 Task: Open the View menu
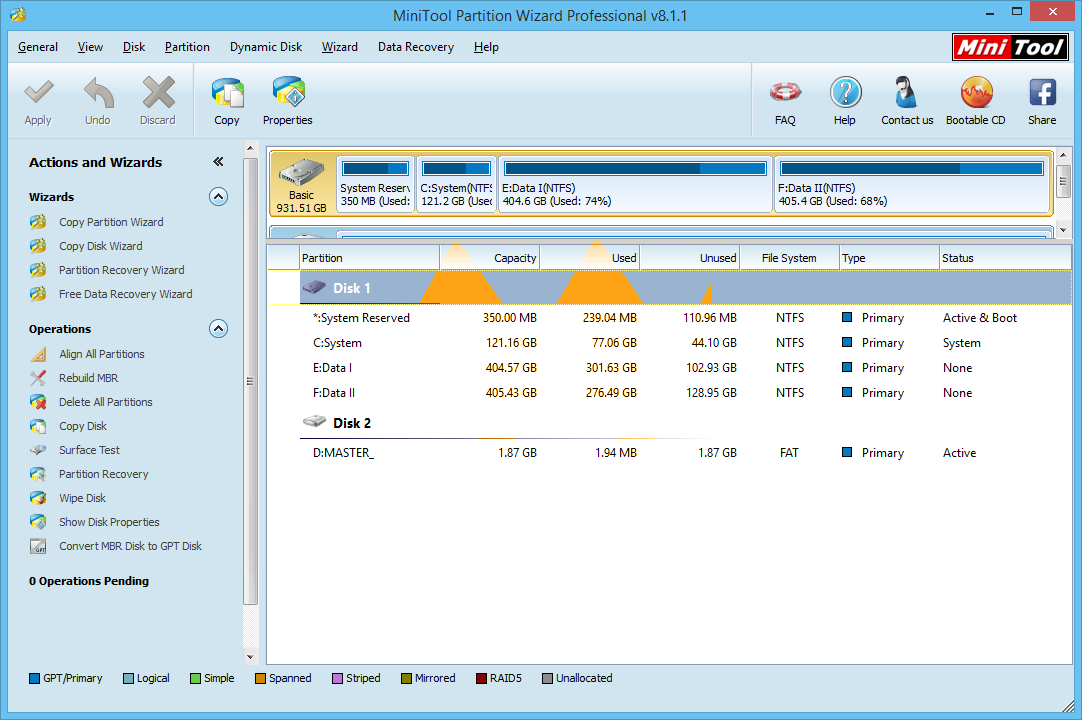pos(90,47)
